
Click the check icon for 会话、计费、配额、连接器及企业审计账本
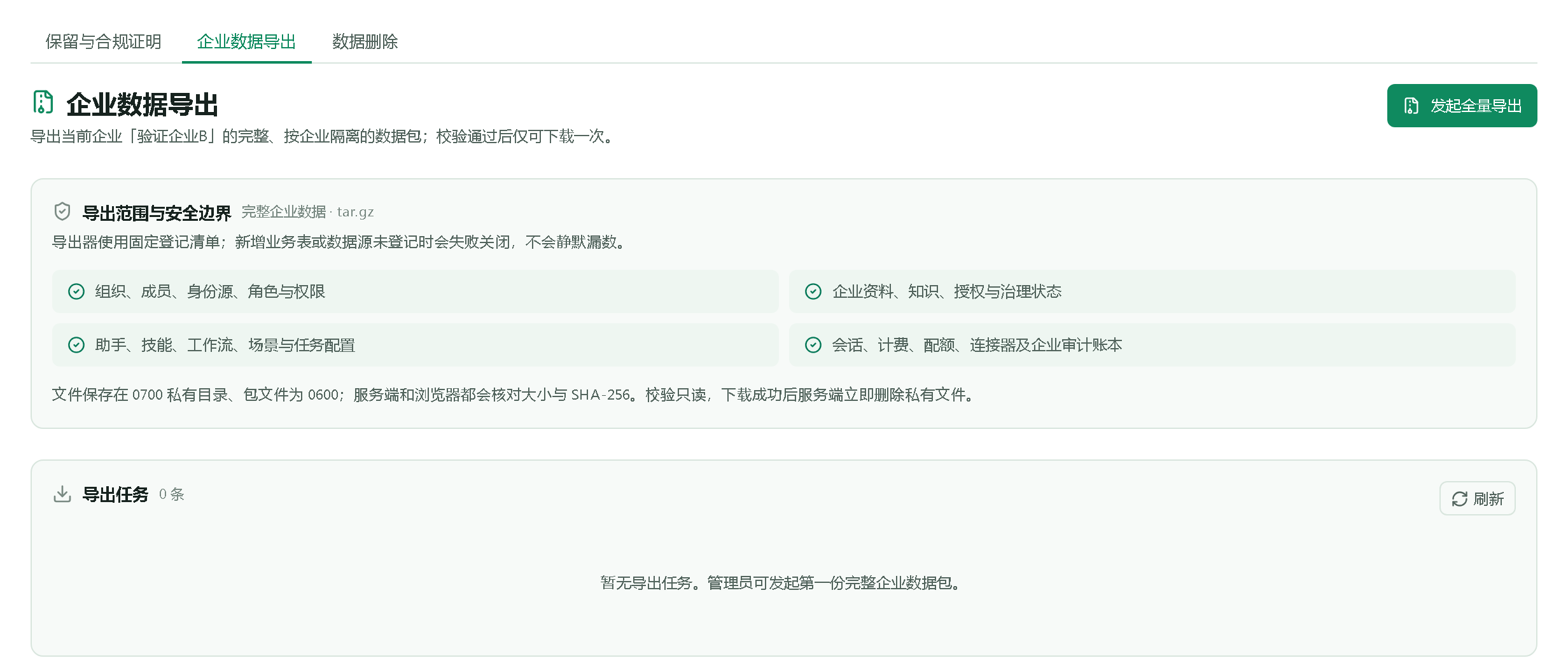(813, 345)
